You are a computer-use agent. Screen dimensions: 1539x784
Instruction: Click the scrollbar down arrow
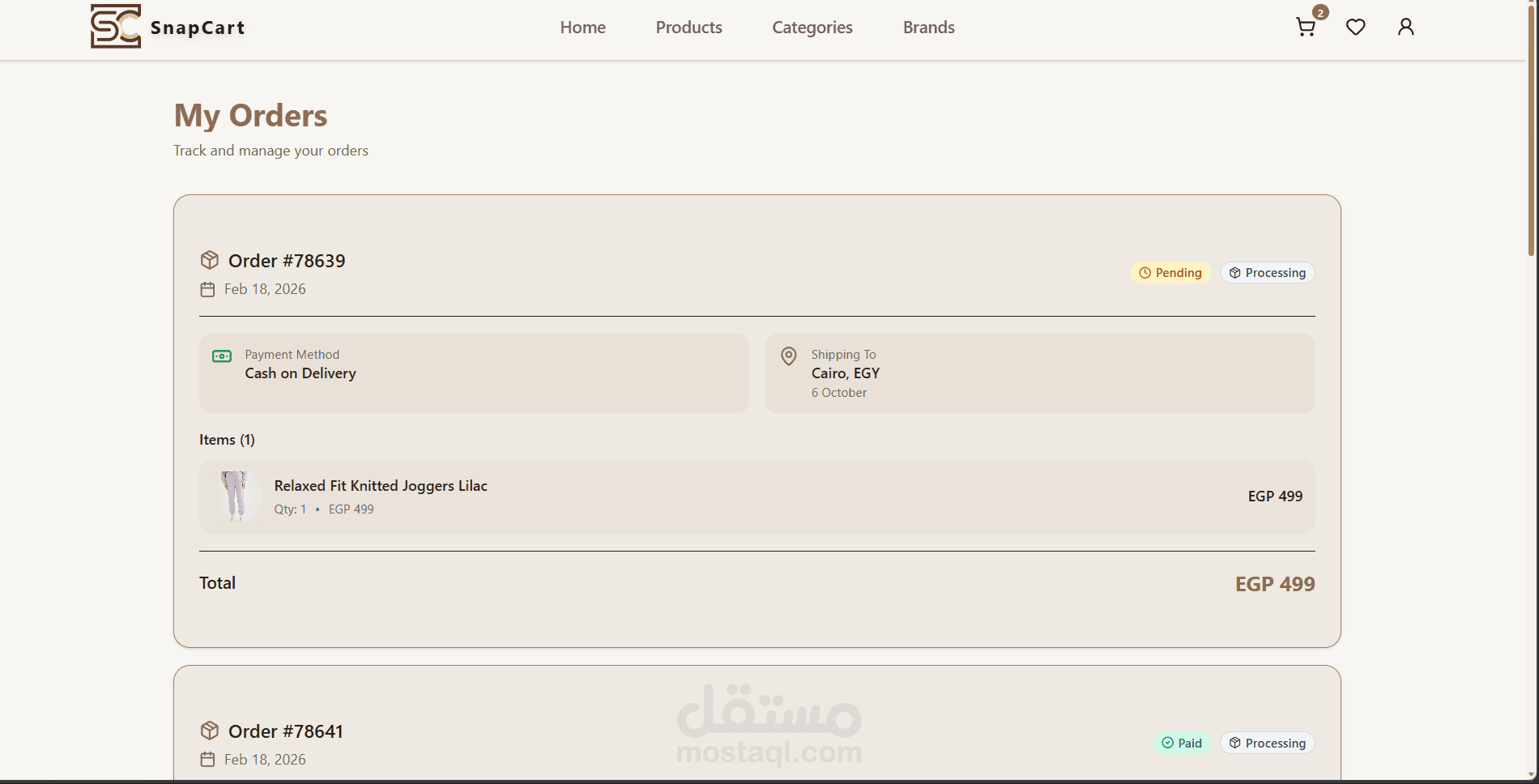(1532, 775)
